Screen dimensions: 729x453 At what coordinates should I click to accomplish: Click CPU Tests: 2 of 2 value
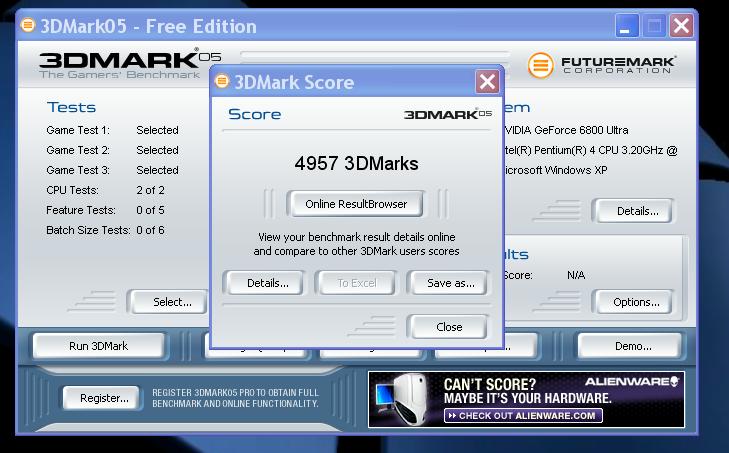tap(150, 190)
